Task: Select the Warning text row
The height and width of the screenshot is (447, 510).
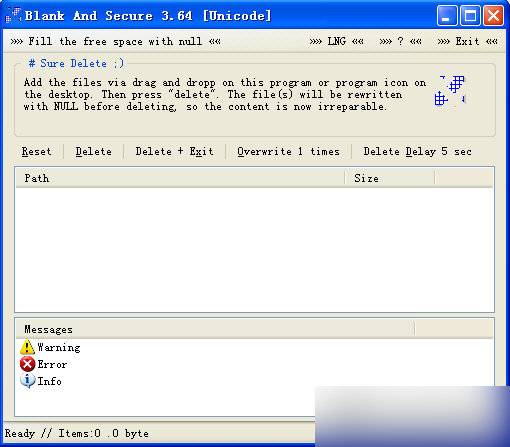Action: point(59,347)
